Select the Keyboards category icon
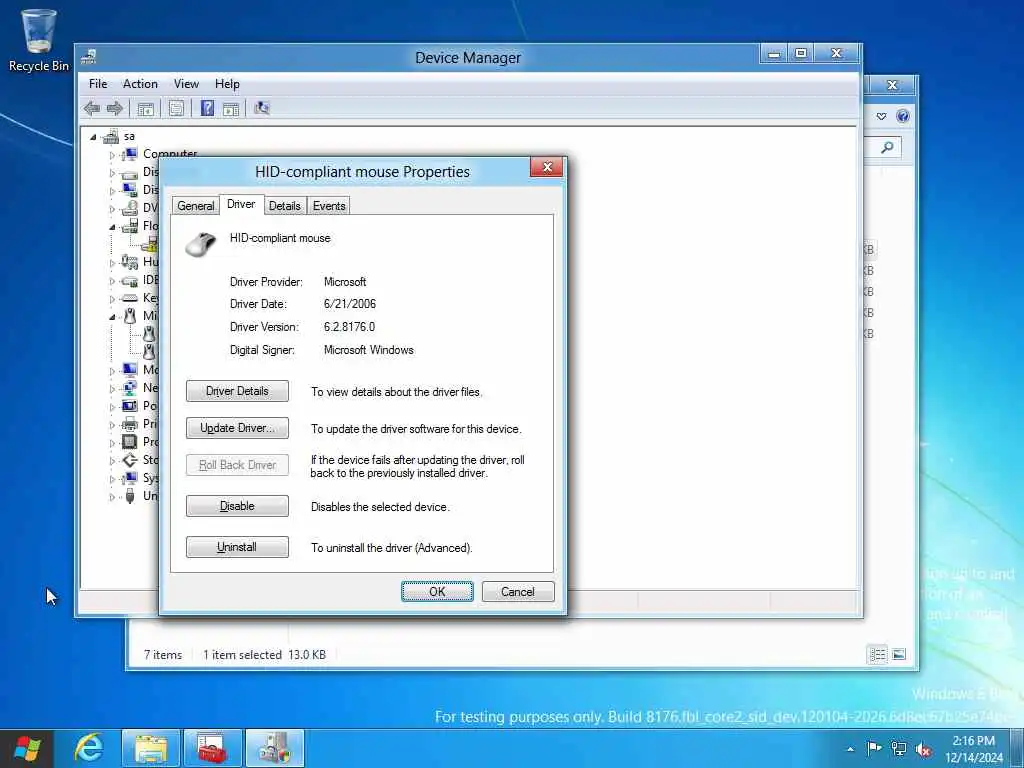Viewport: 1024px width, 768px height. (129, 298)
